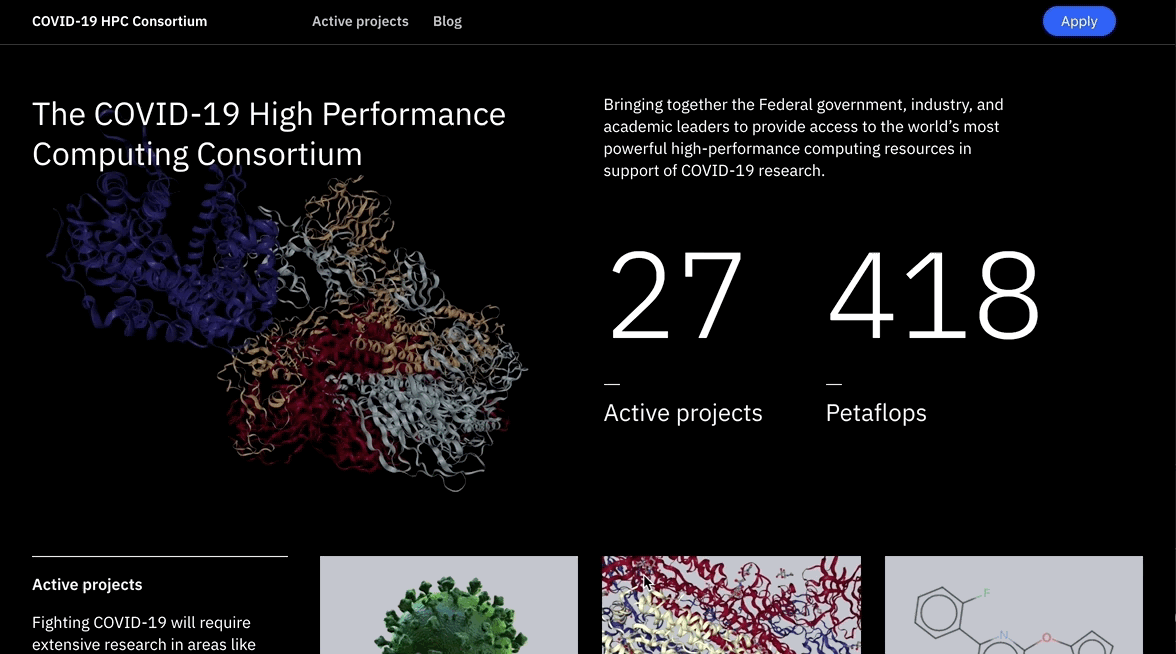Open the Active projects nav item
Viewport: 1176px width, 654px height.
pos(360,21)
